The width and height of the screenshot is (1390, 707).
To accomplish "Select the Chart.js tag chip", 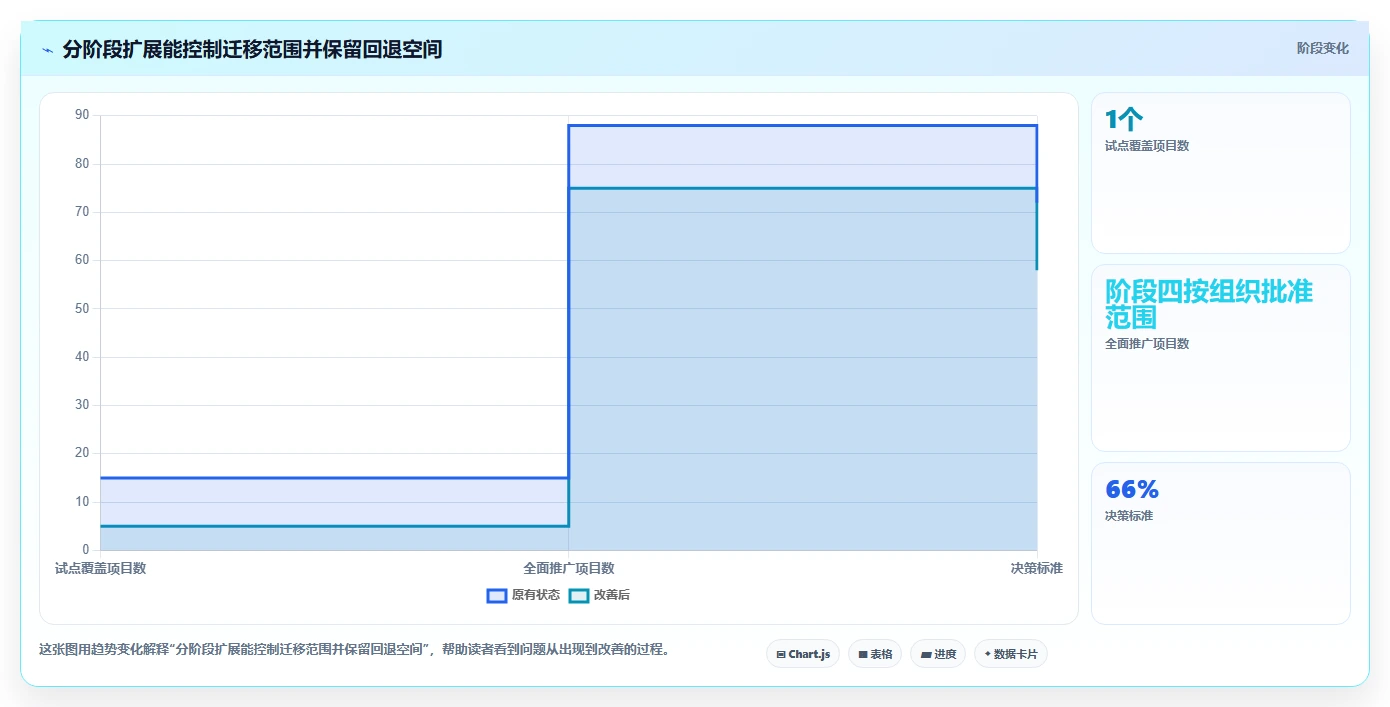I will point(803,654).
